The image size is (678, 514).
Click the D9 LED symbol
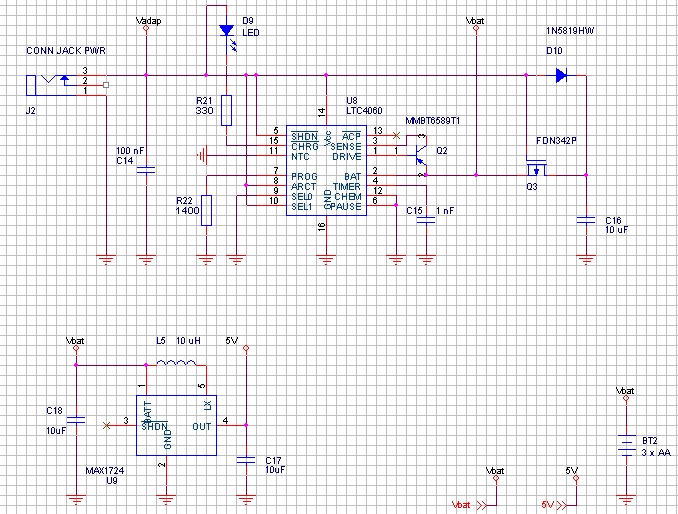pyautogui.click(x=228, y=29)
